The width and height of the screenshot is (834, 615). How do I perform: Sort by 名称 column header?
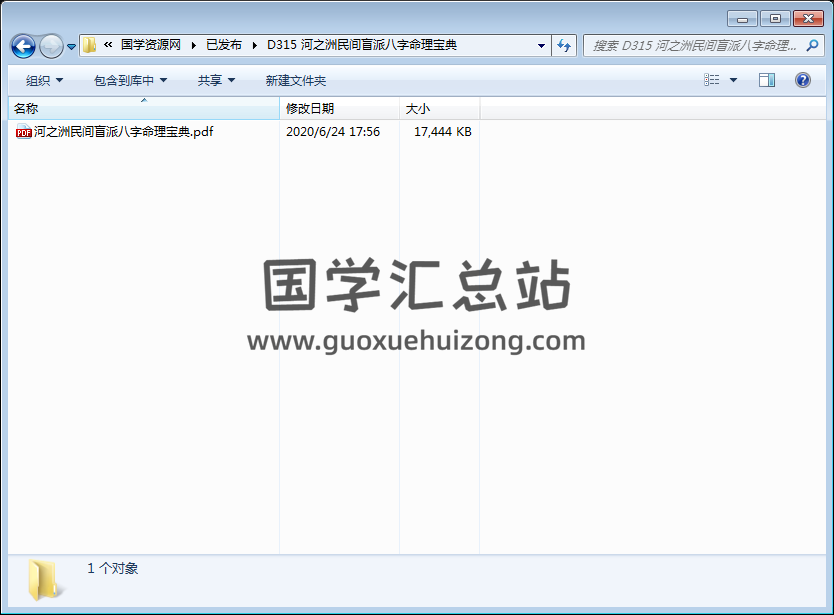point(144,109)
